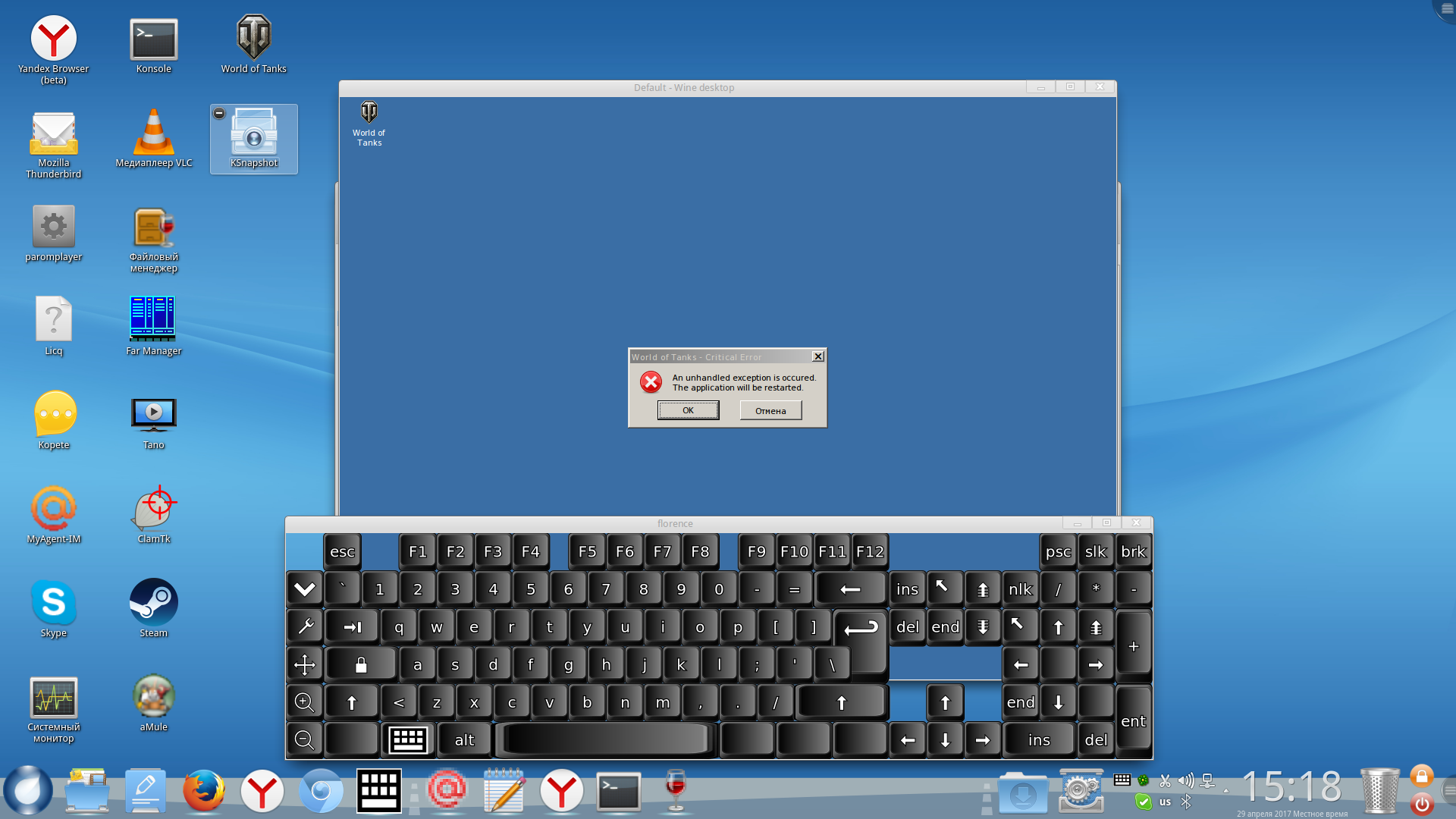Viewport: 1456px width, 819px height.
Task: Click the Florence zoom-out magnifier icon
Action: 305,739
